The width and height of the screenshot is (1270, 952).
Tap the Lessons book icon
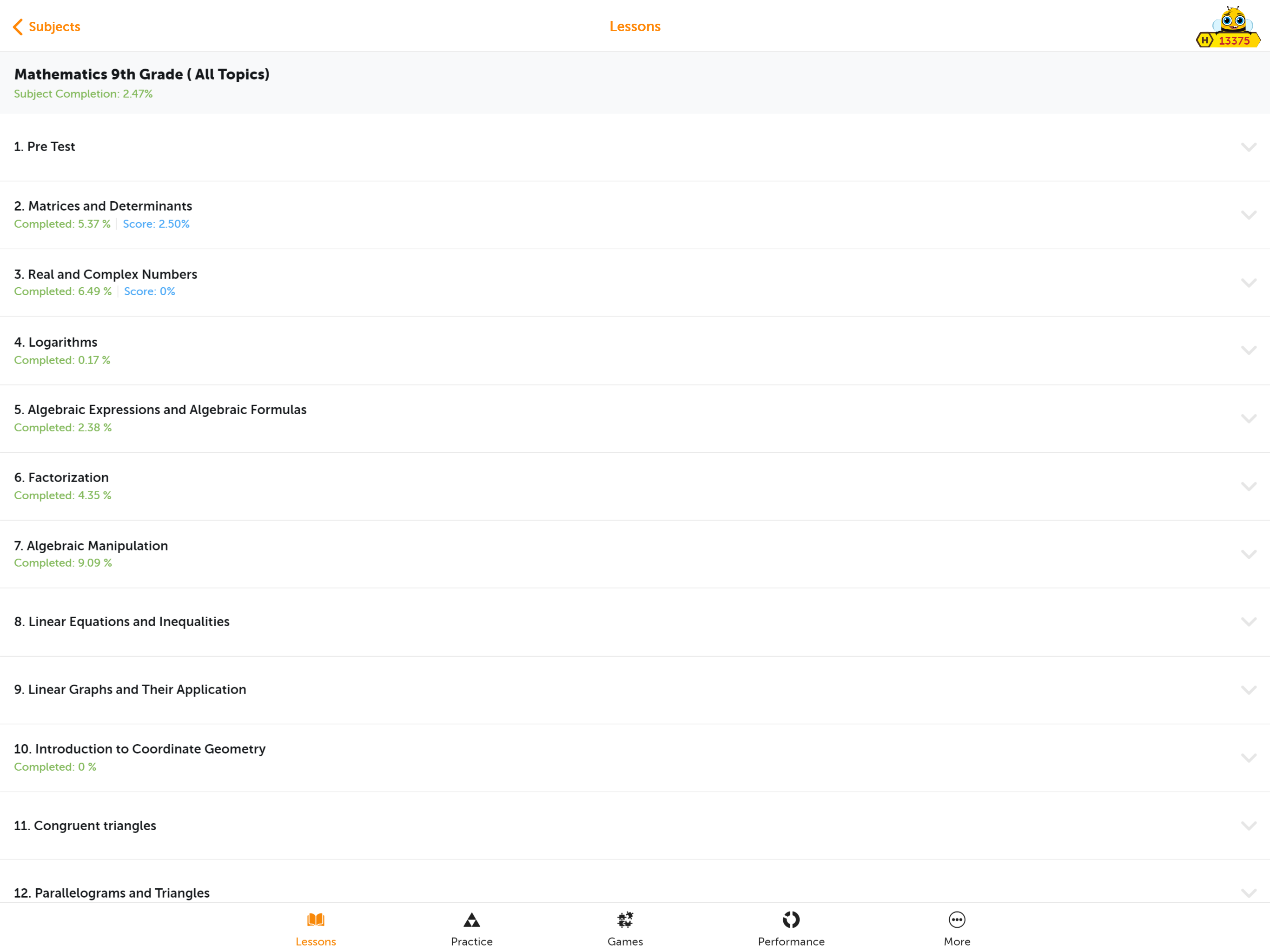click(316, 920)
